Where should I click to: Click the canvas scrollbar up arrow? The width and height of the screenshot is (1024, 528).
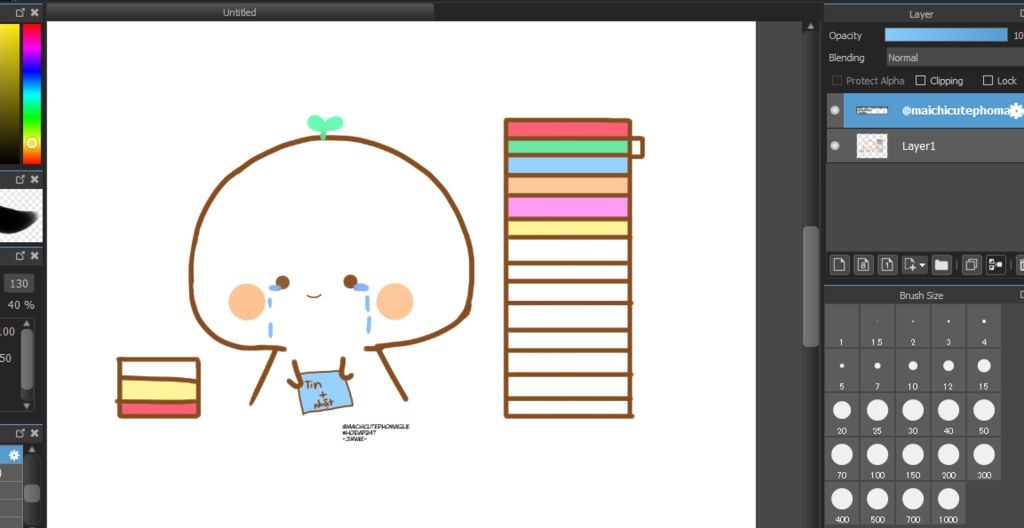810,26
